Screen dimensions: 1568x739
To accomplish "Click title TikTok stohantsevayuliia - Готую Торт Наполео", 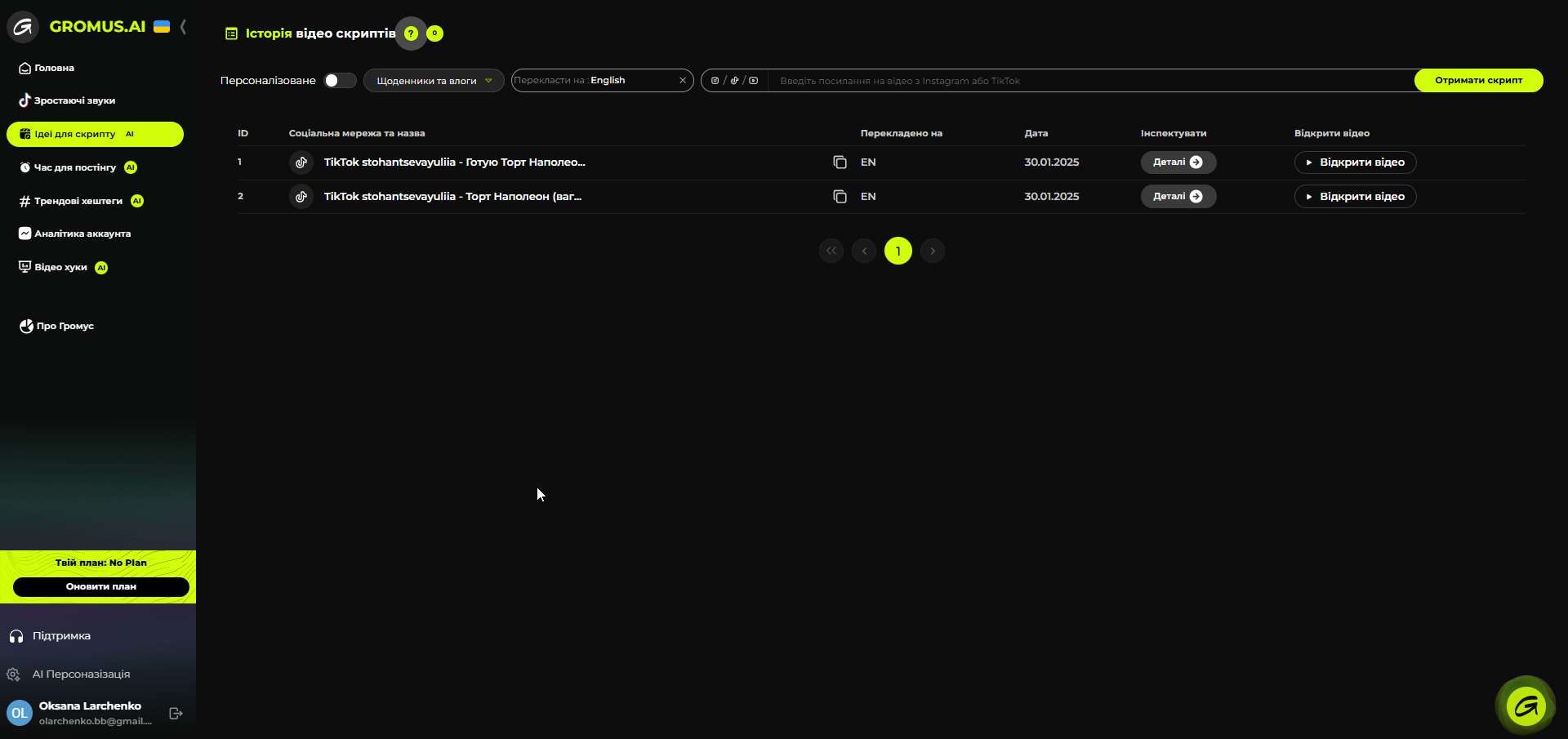I will (455, 162).
